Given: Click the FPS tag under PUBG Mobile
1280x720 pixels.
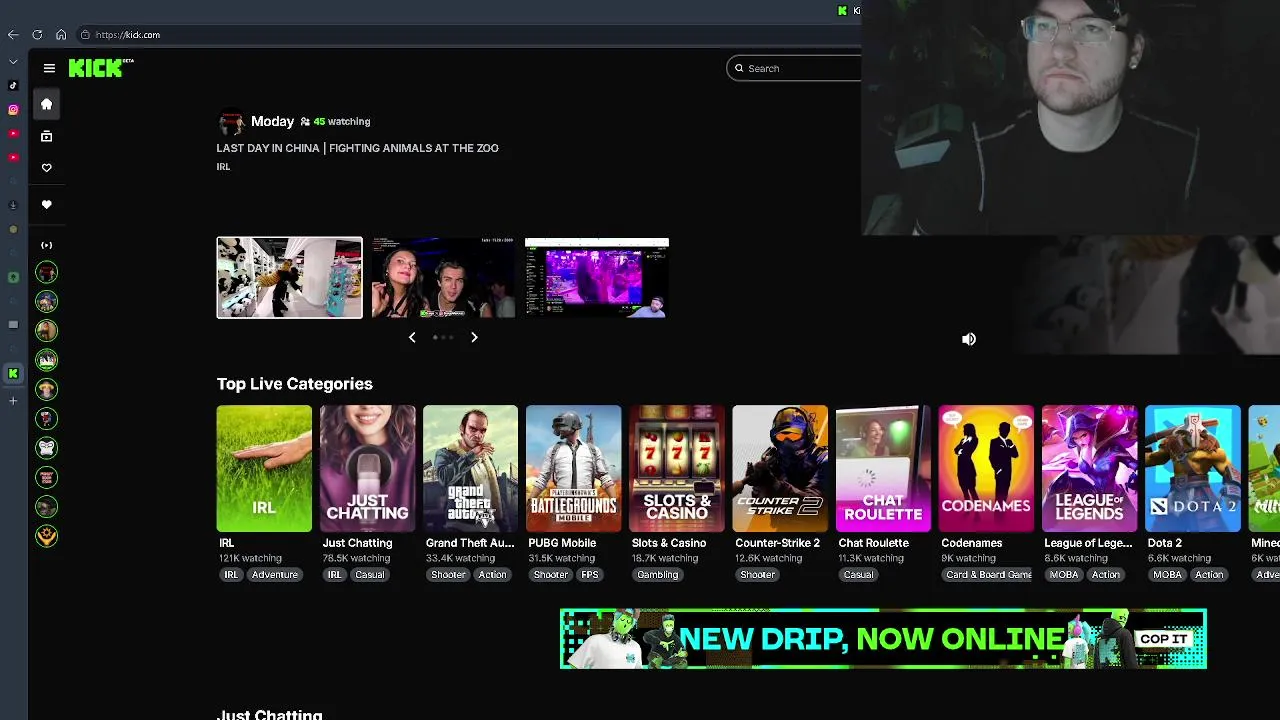Looking at the screenshot, I should pyautogui.click(x=590, y=575).
